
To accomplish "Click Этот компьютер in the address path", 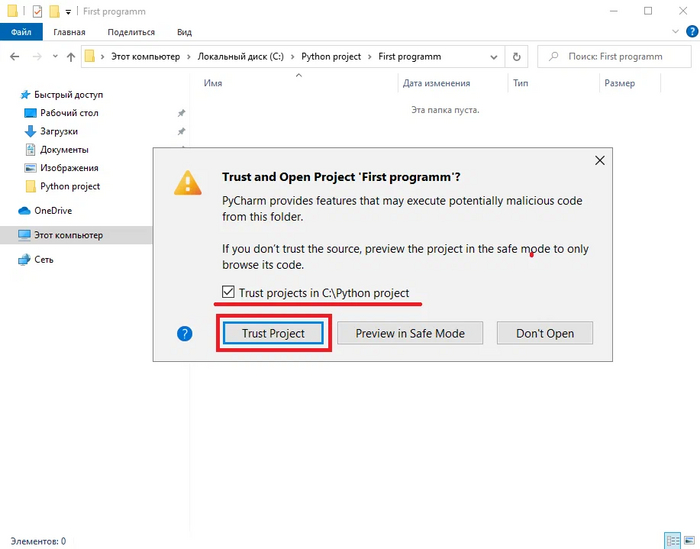I will (x=146, y=57).
